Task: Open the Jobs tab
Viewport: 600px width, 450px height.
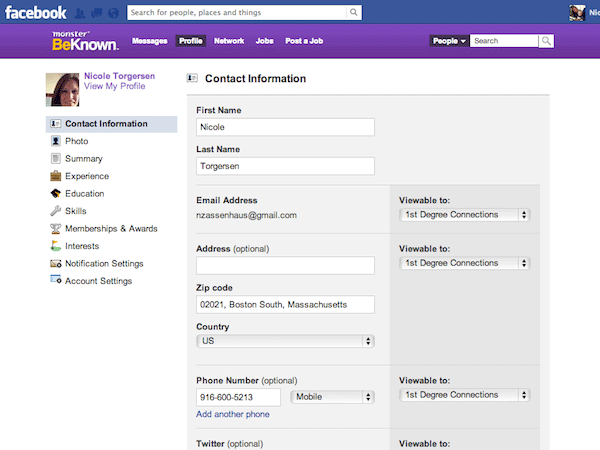Action: tap(264, 41)
